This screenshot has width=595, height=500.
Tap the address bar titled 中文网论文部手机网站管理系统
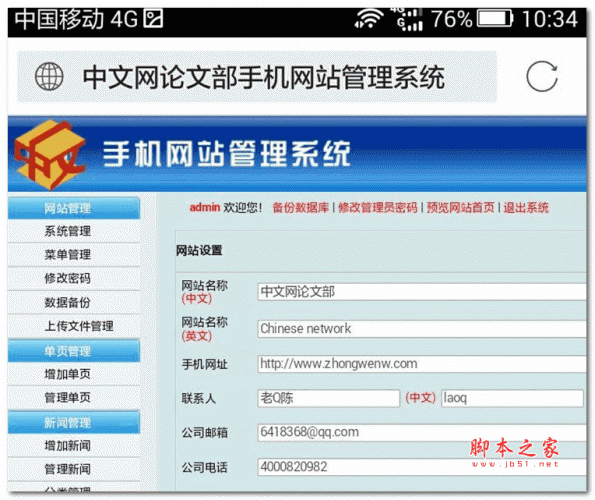pos(257,77)
